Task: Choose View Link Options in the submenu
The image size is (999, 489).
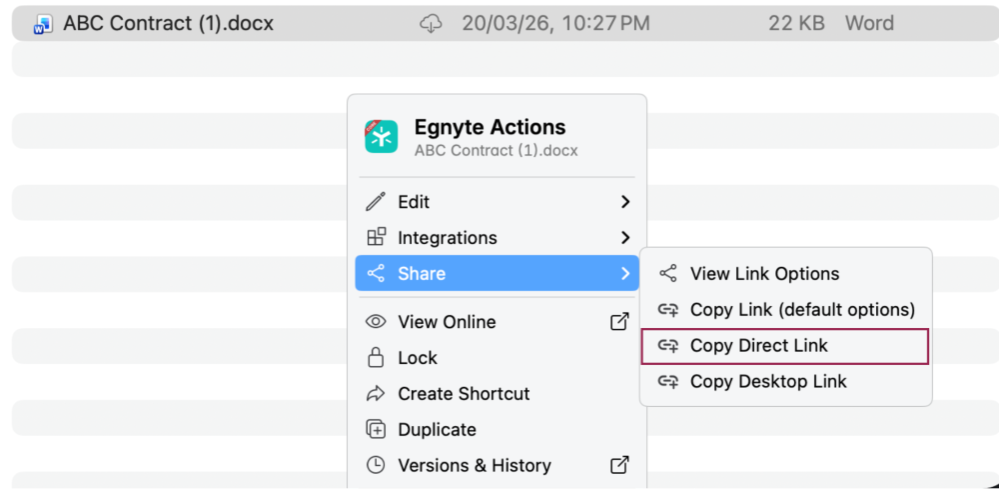Action: (786, 274)
